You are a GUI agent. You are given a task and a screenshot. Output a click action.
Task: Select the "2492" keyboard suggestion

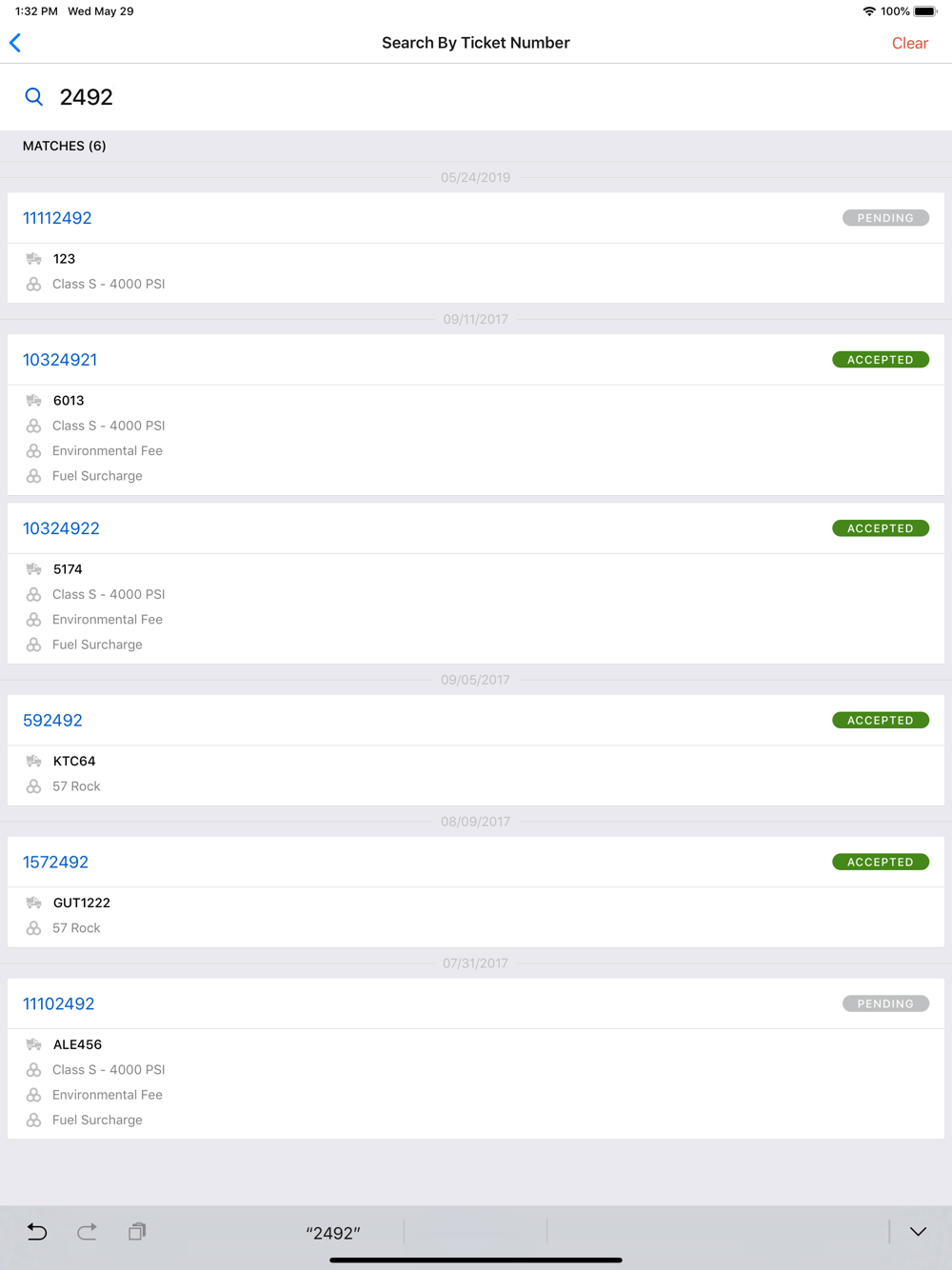tap(333, 1233)
